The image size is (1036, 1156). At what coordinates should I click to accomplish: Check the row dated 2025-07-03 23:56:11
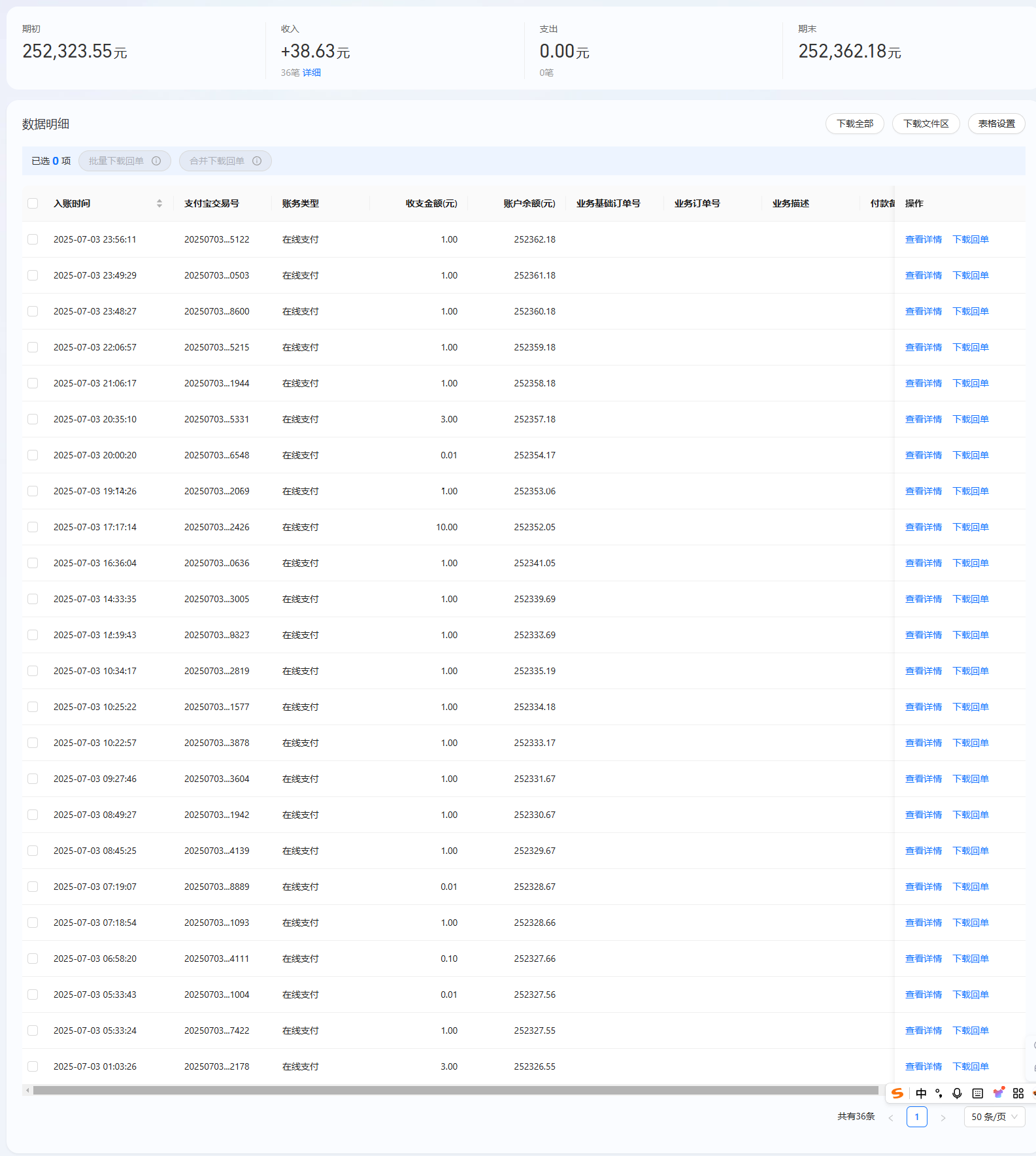[x=33, y=239]
